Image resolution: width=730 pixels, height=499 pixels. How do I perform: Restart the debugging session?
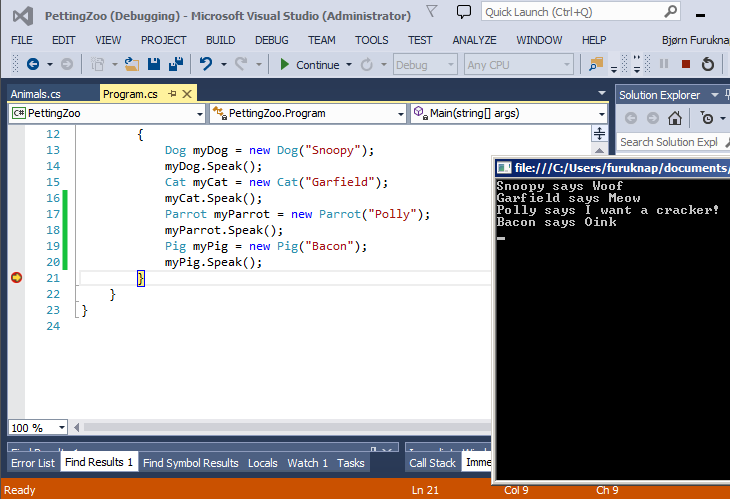[x=708, y=64]
